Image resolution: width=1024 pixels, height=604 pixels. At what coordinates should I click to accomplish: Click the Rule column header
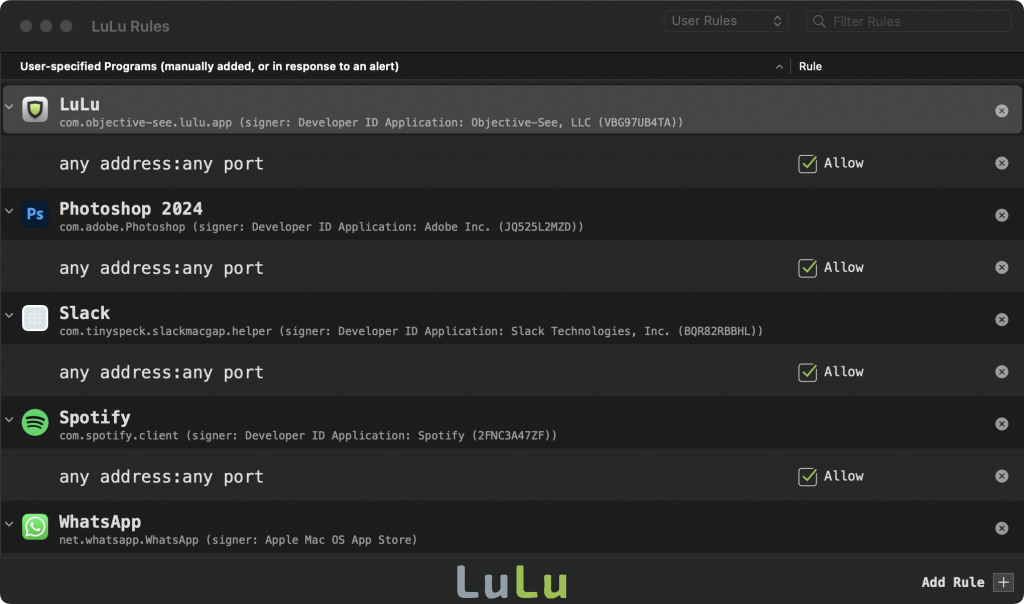point(810,67)
